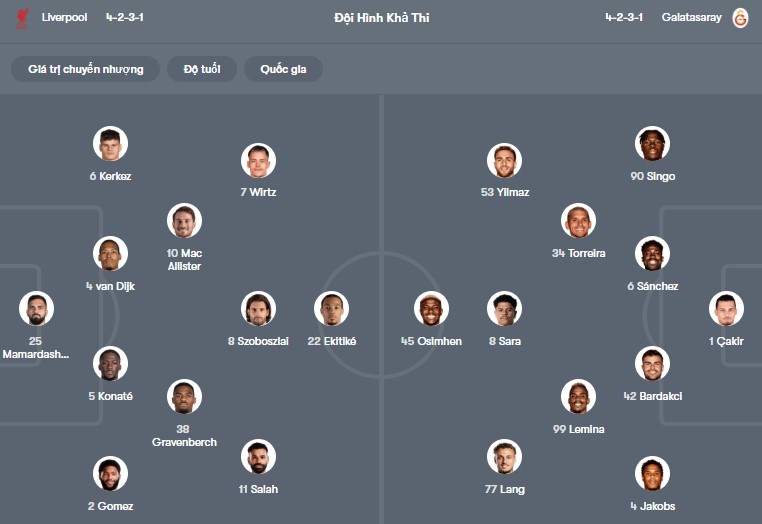Click goalkeeper Mamardashvili's avatar
The height and width of the screenshot is (524, 762).
(x=36, y=309)
